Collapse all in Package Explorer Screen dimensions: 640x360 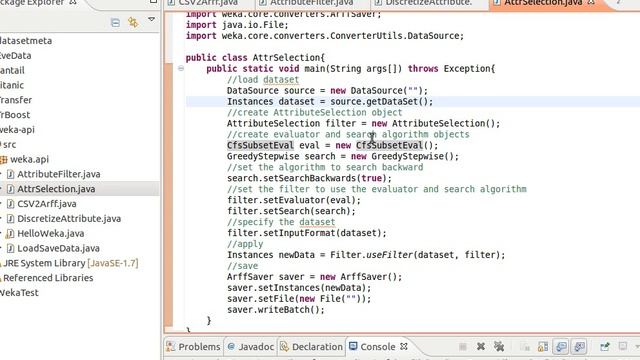115,22
